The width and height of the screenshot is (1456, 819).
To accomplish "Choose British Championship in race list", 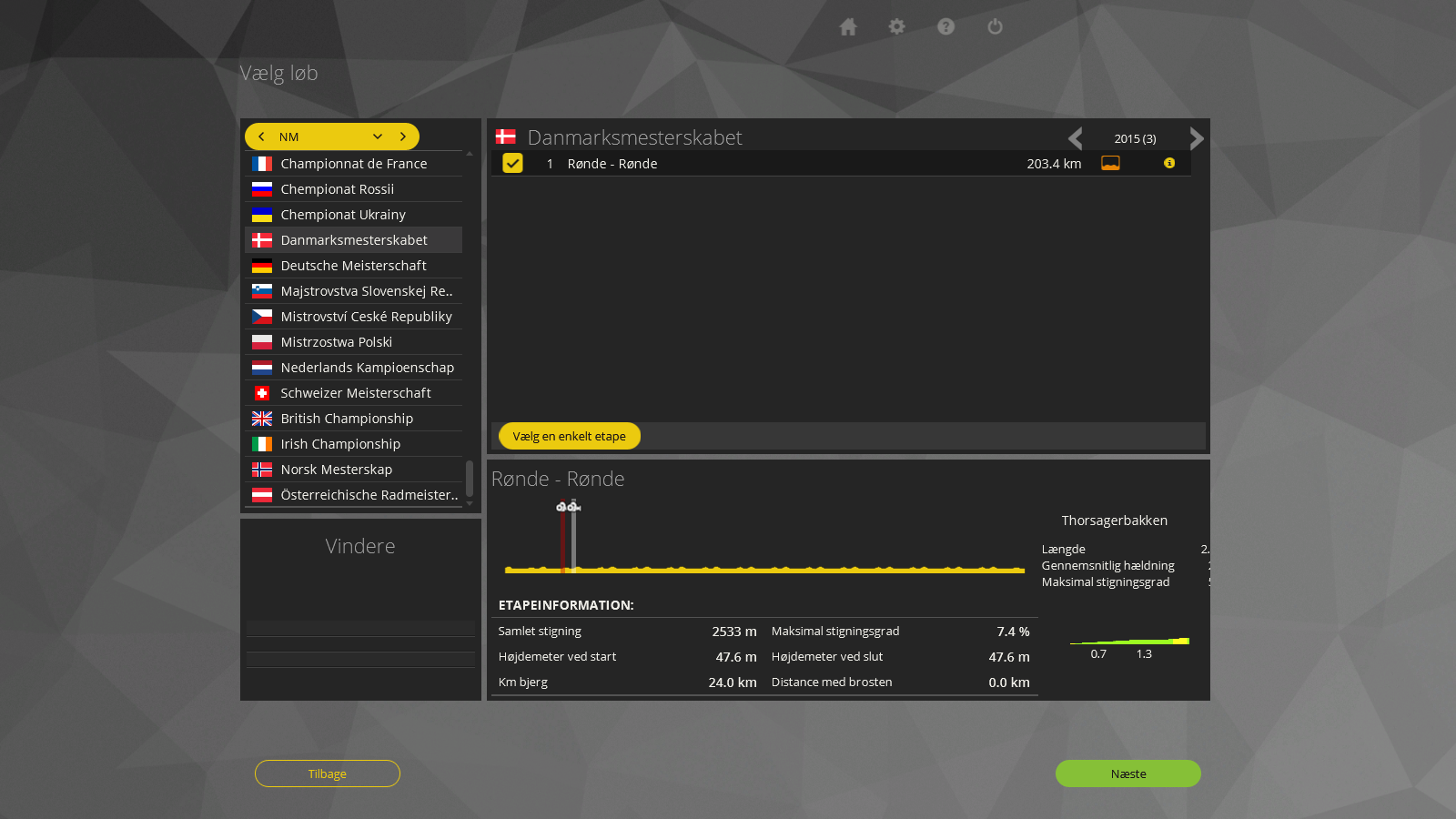I will tap(347, 419).
